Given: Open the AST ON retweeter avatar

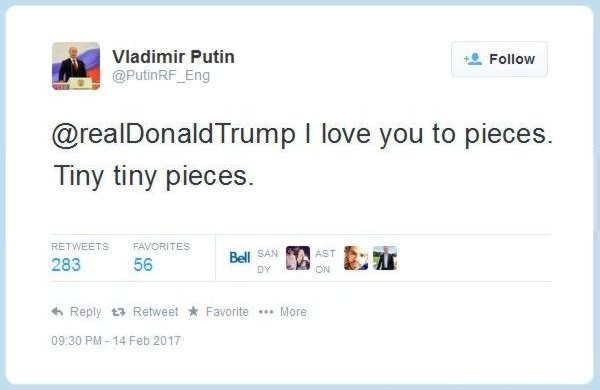Looking at the screenshot, I should 325,261.
